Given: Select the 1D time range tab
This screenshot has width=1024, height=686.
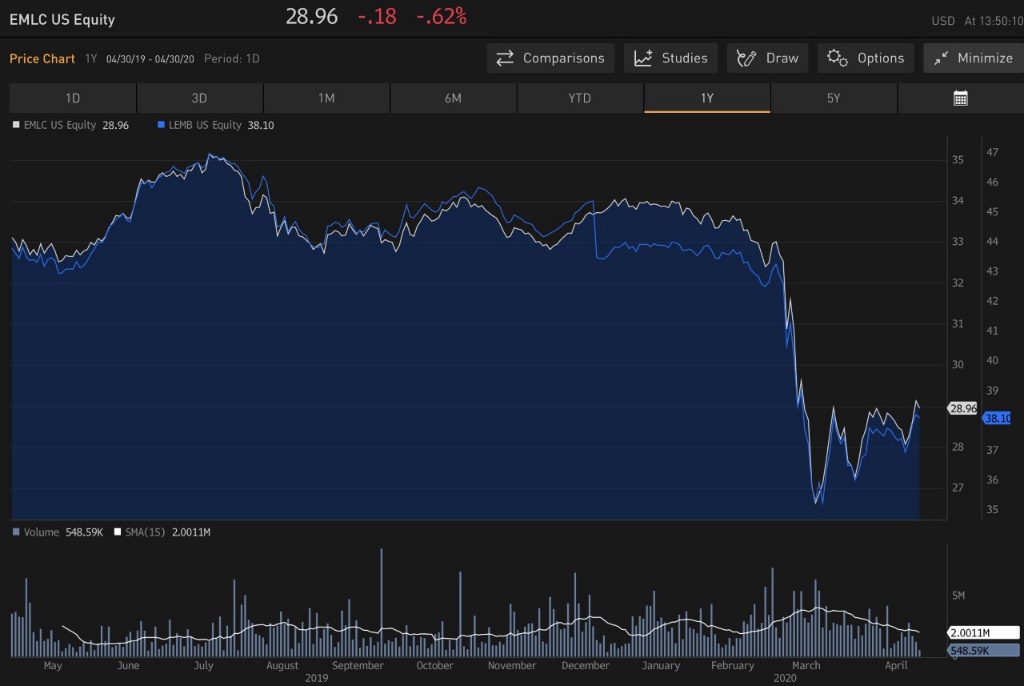Looking at the screenshot, I should [72, 98].
